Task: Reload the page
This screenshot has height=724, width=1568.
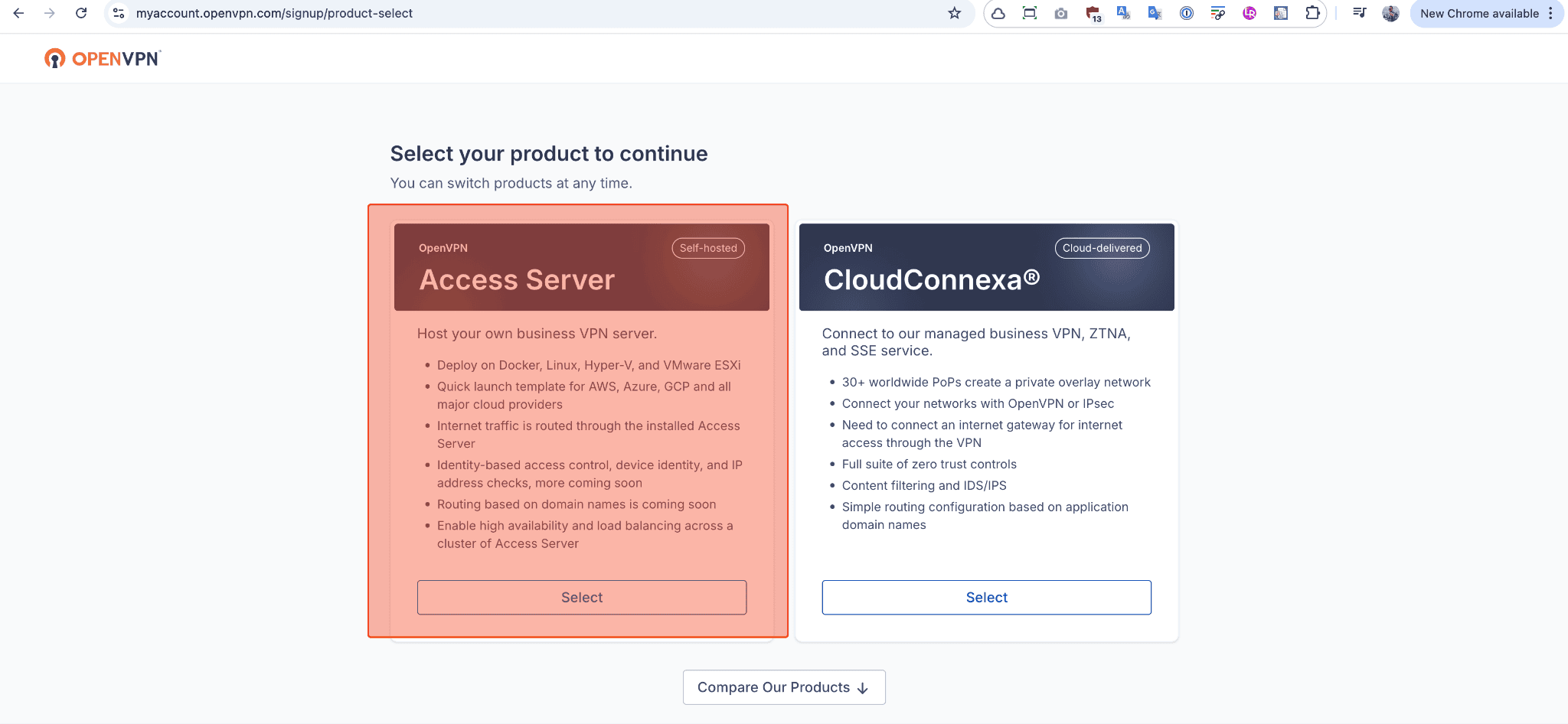Action: (x=81, y=13)
